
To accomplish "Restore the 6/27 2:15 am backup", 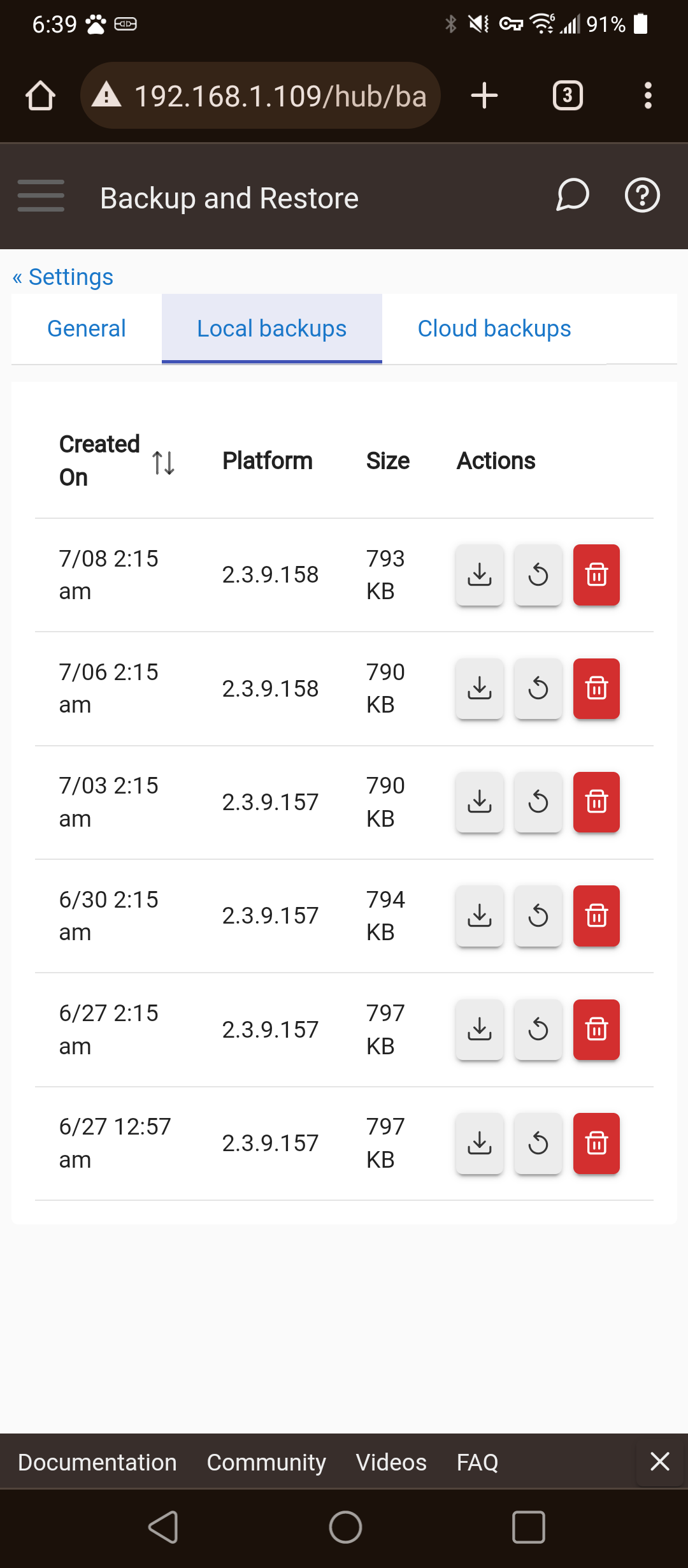I will pyautogui.click(x=538, y=1029).
